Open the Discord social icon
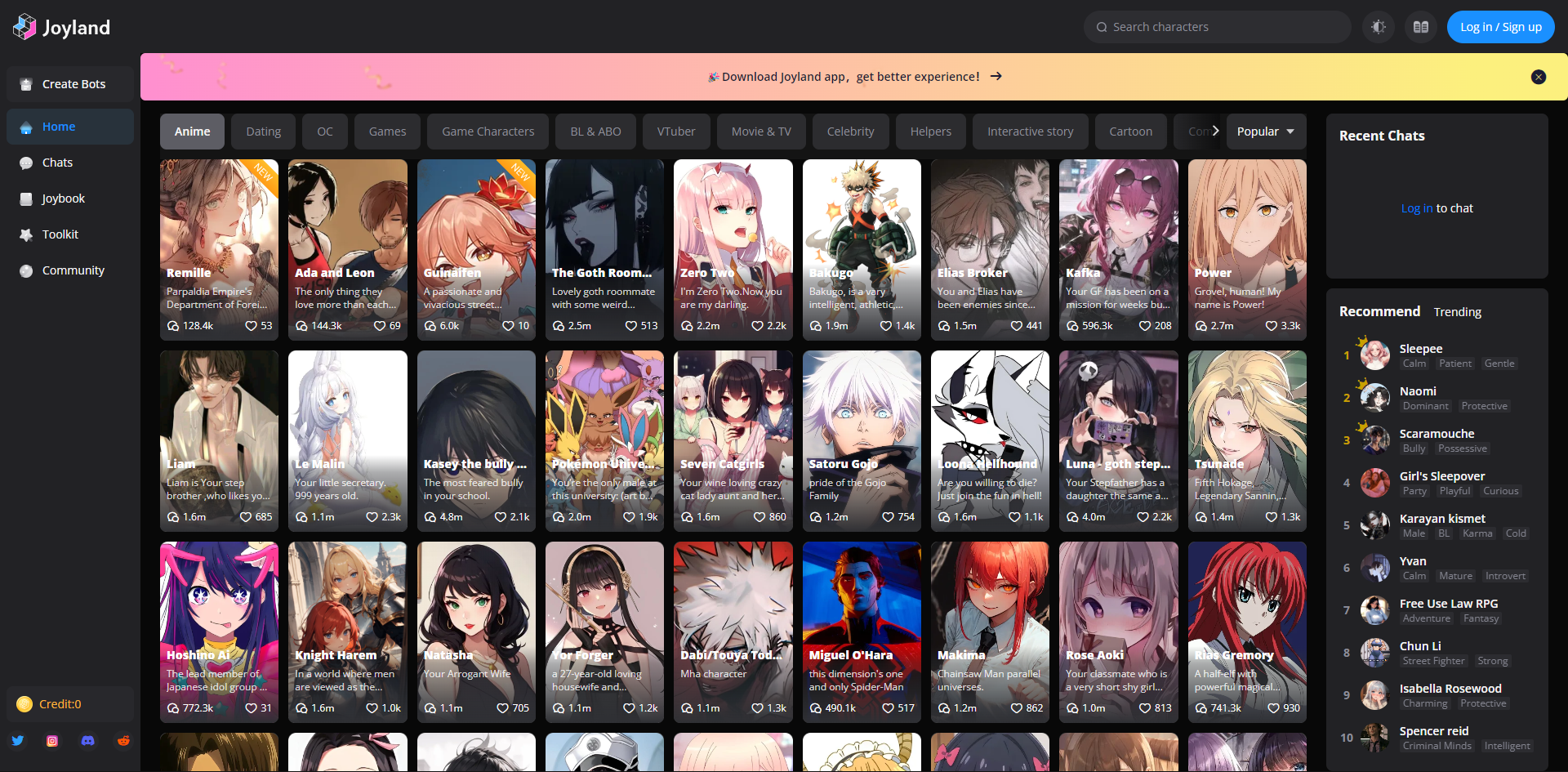This screenshot has width=1568, height=772. (x=87, y=741)
